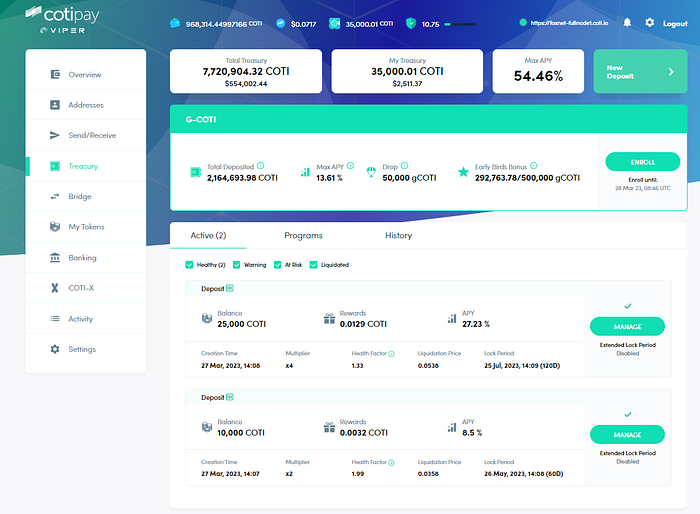Show G-COTI Max APY info icon
Screen dimensions: 700x514
[x=350, y=166]
